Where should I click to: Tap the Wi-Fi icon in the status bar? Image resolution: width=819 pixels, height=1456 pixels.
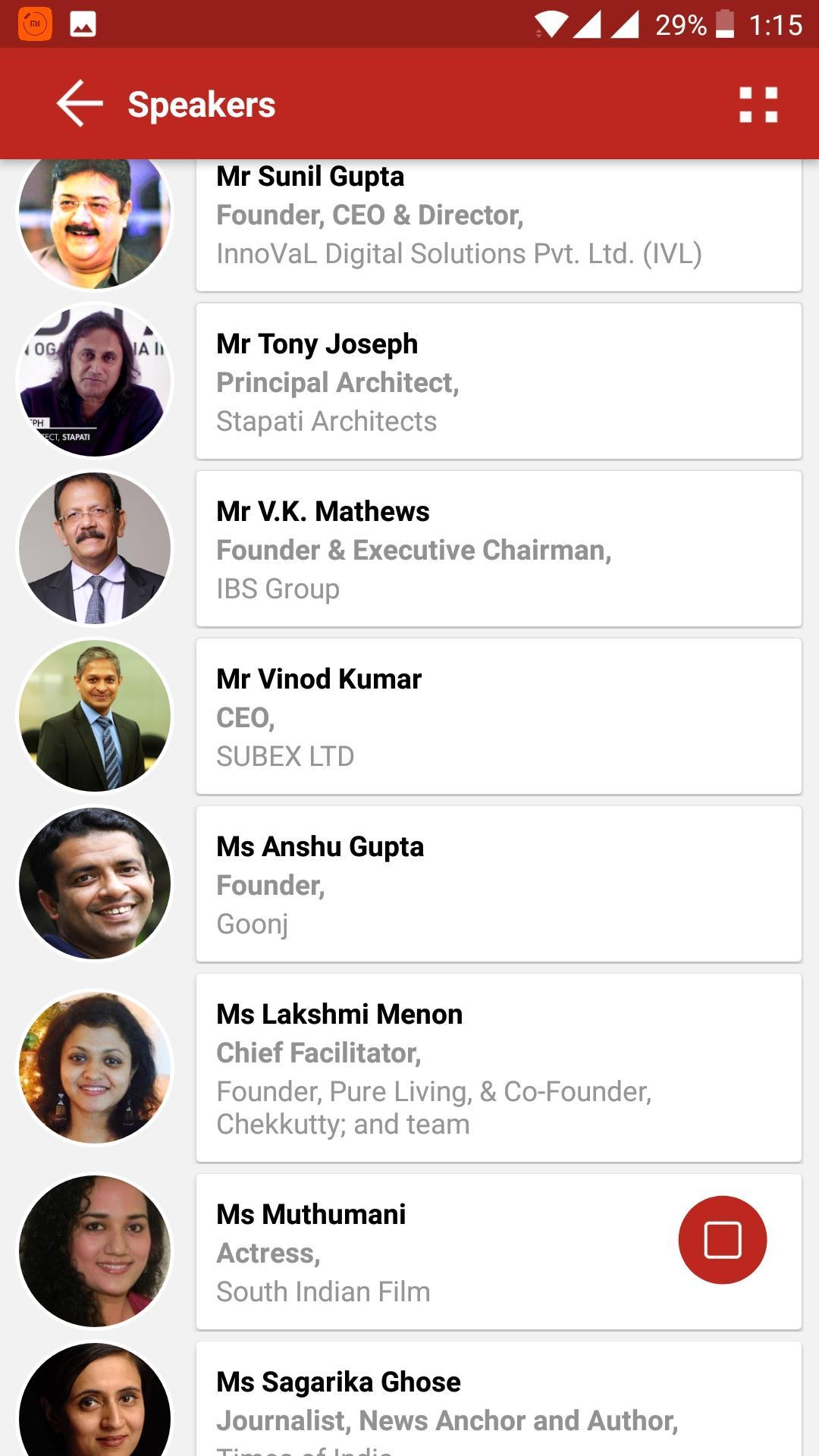click(551, 24)
